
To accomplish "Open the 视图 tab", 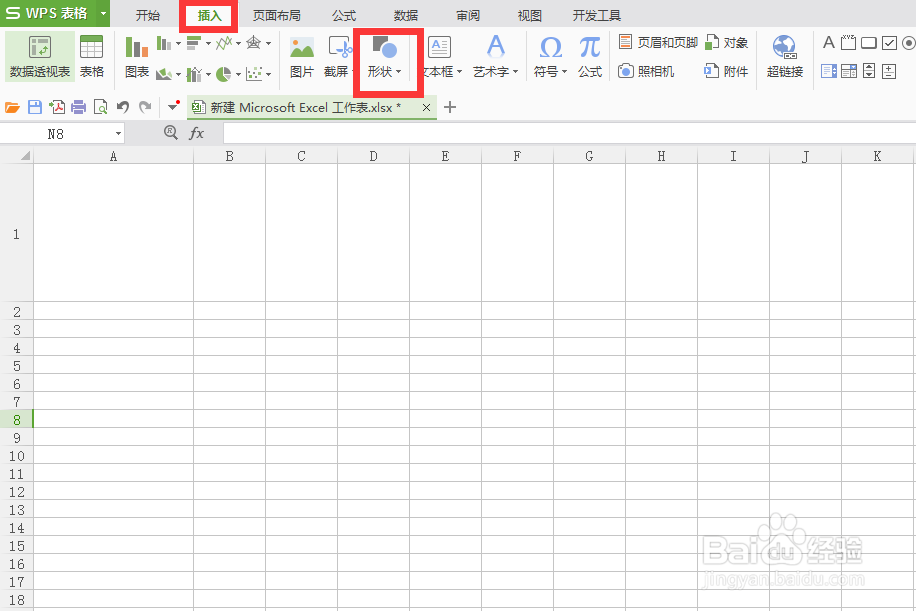I will click(x=530, y=15).
